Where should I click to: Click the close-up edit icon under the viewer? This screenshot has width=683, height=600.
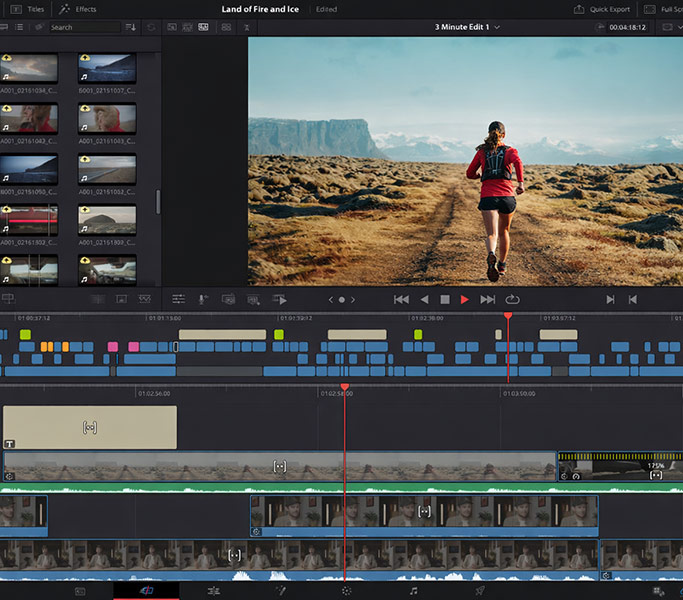[x=253, y=299]
